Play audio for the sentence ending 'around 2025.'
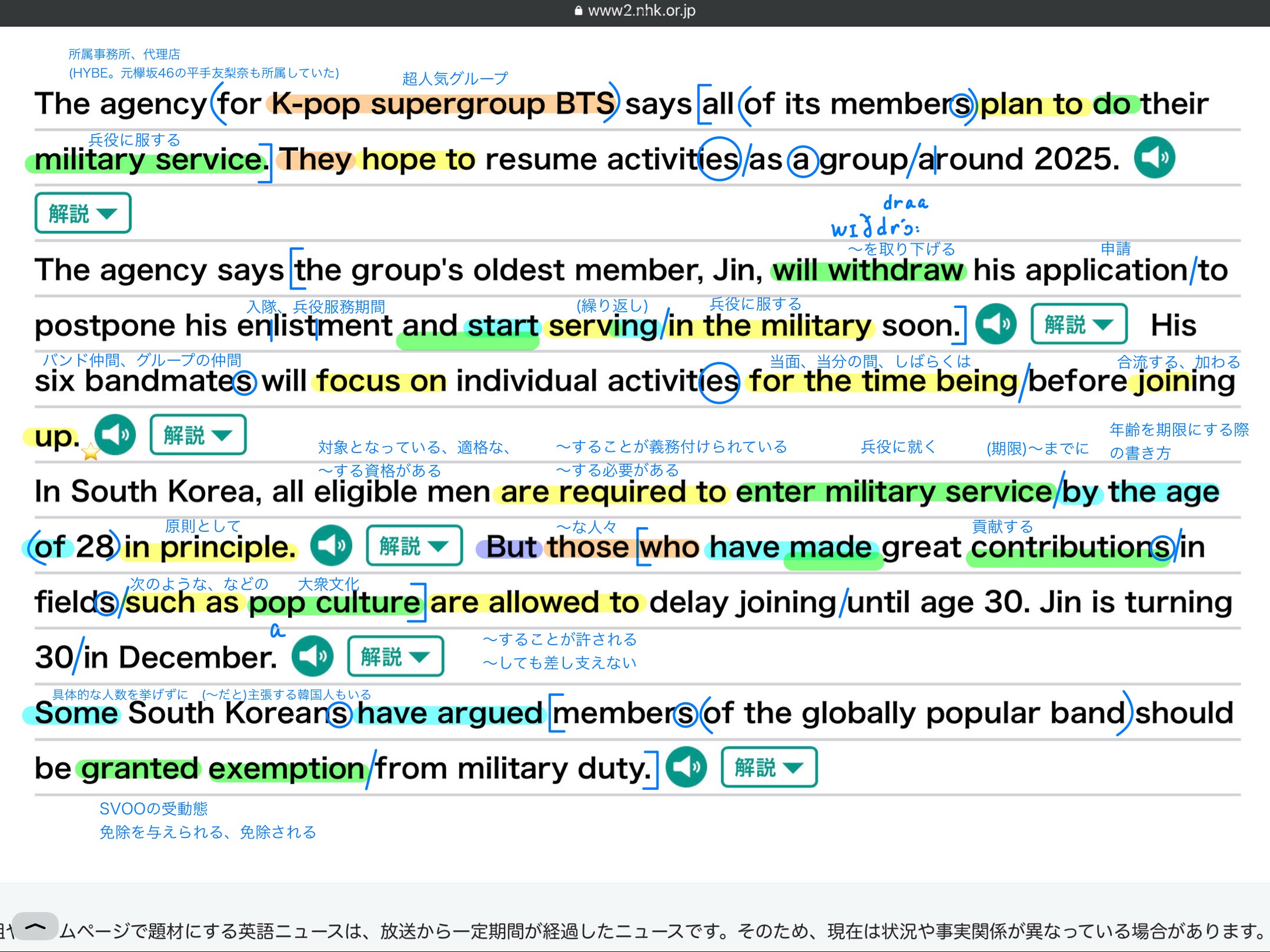 [1154, 157]
